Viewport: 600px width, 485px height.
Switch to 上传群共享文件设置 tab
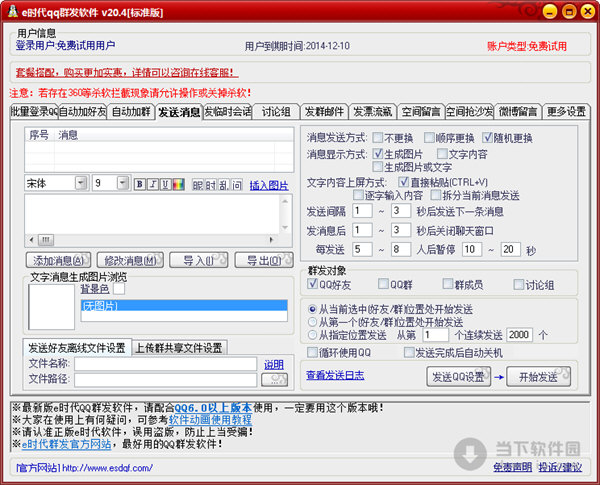coord(179,348)
